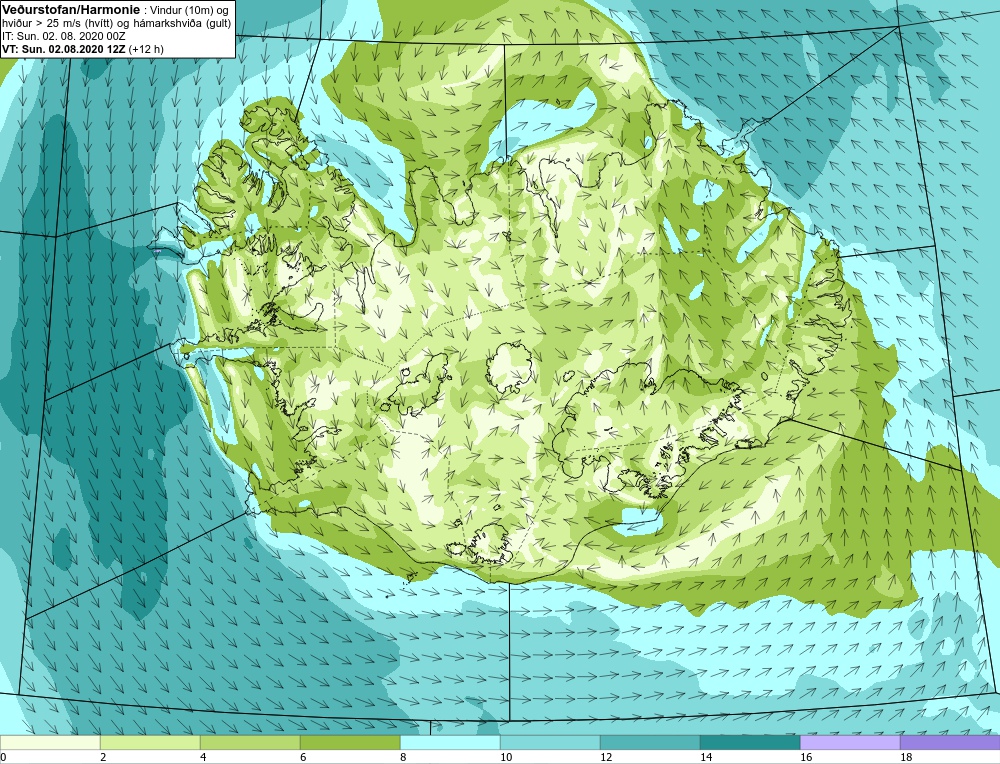Click the 6–8 m/s dark green legend swatch
This screenshot has height=764, width=1000.
click(350, 742)
